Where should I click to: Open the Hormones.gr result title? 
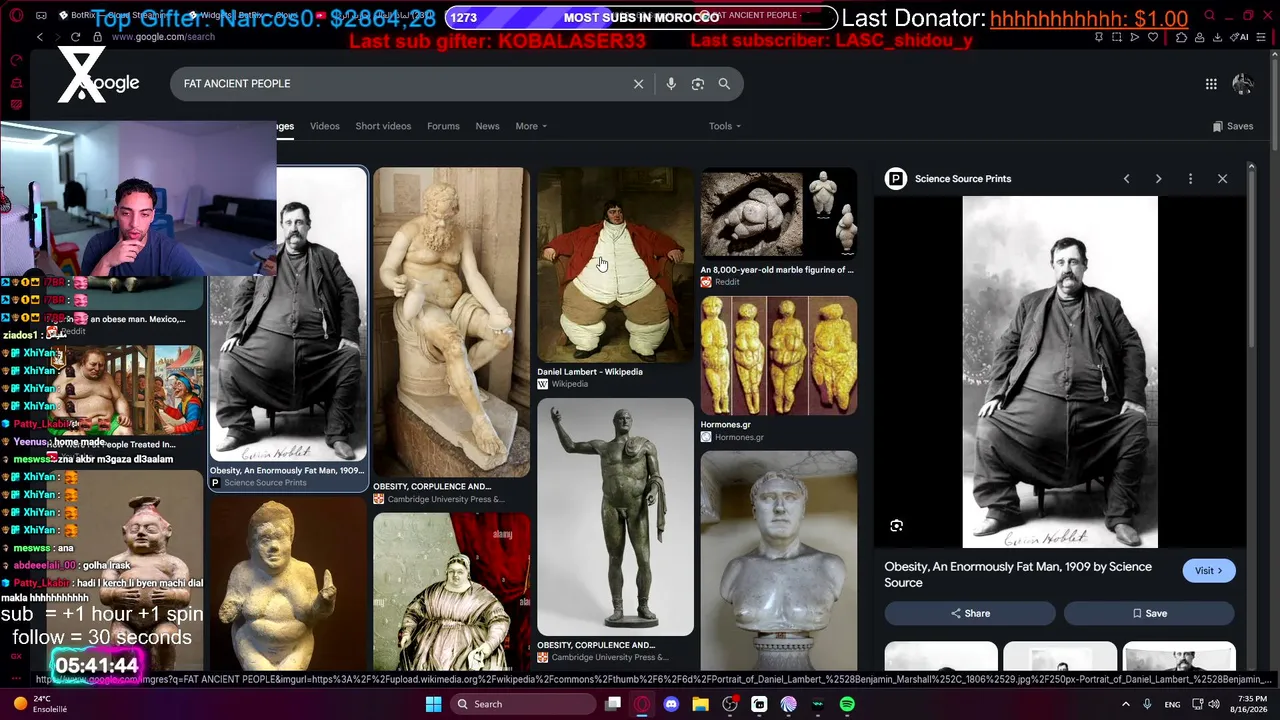[726, 425]
